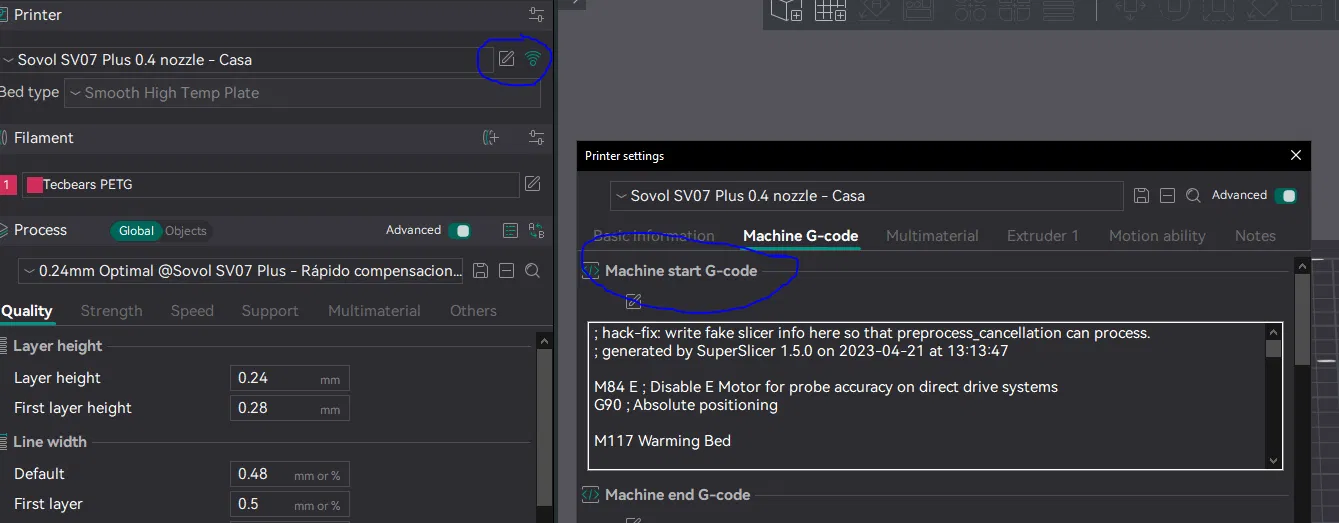This screenshot has height=523, width=1339.
Task: Switch to the Others tab
Action: tap(473, 311)
